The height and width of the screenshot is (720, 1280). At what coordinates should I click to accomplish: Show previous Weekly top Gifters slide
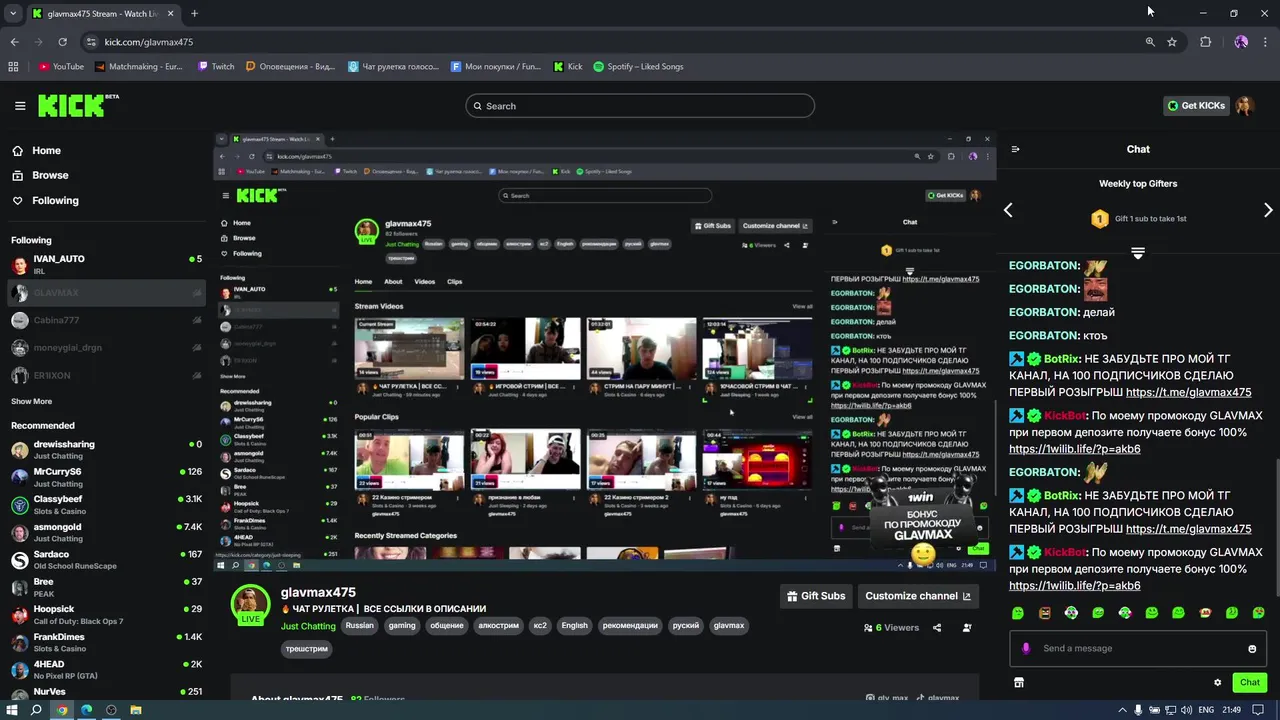tap(1008, 210)
